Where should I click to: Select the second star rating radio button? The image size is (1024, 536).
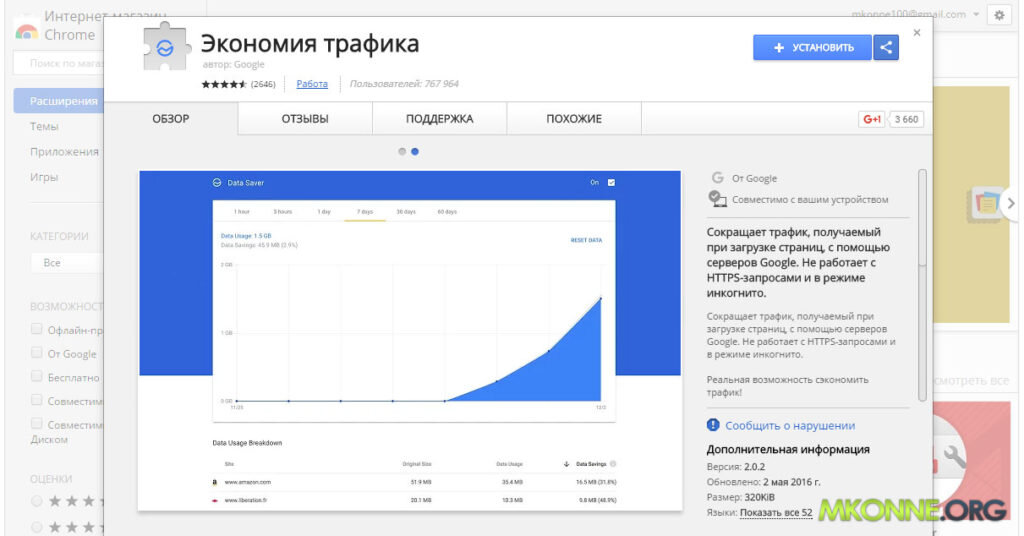tap(37, 526)
